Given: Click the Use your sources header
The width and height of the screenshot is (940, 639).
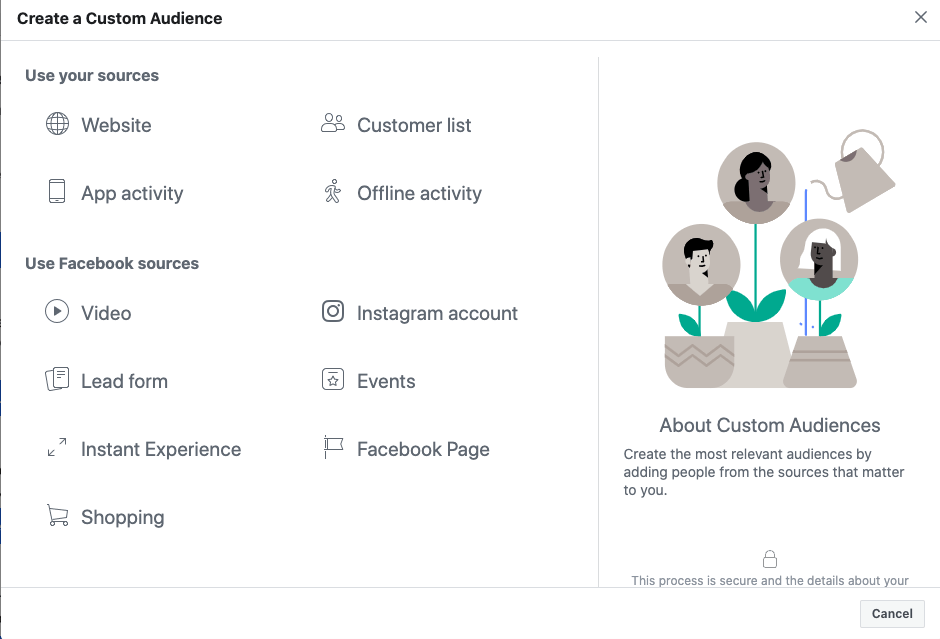Looking at the screenshot, I should 92,75.
